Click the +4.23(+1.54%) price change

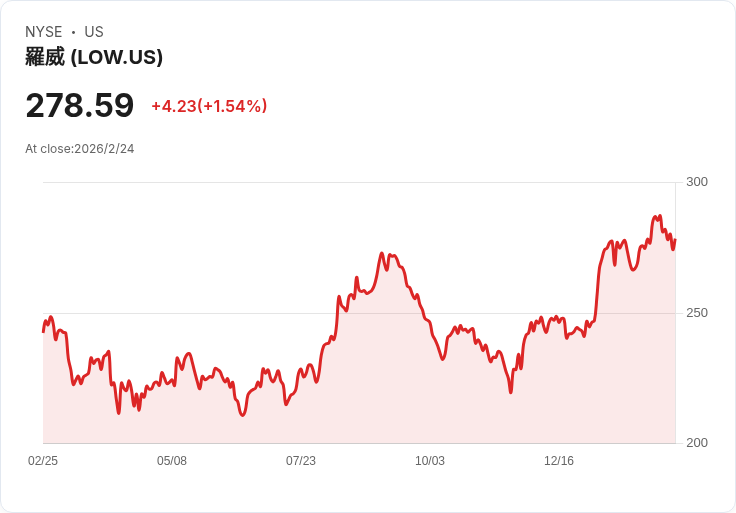tap(209, 106)
